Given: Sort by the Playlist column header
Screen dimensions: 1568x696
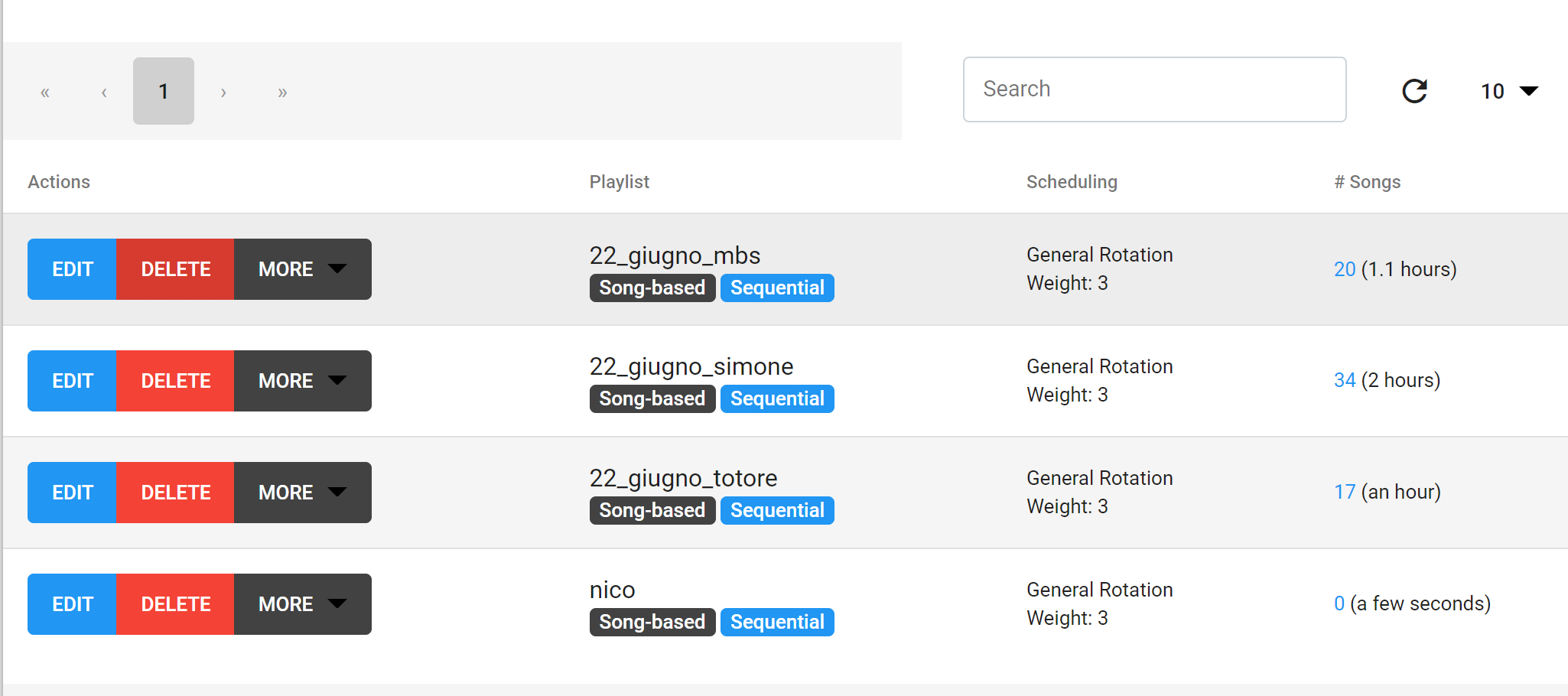Looking at the screenshot, I should tap(619, 182).
